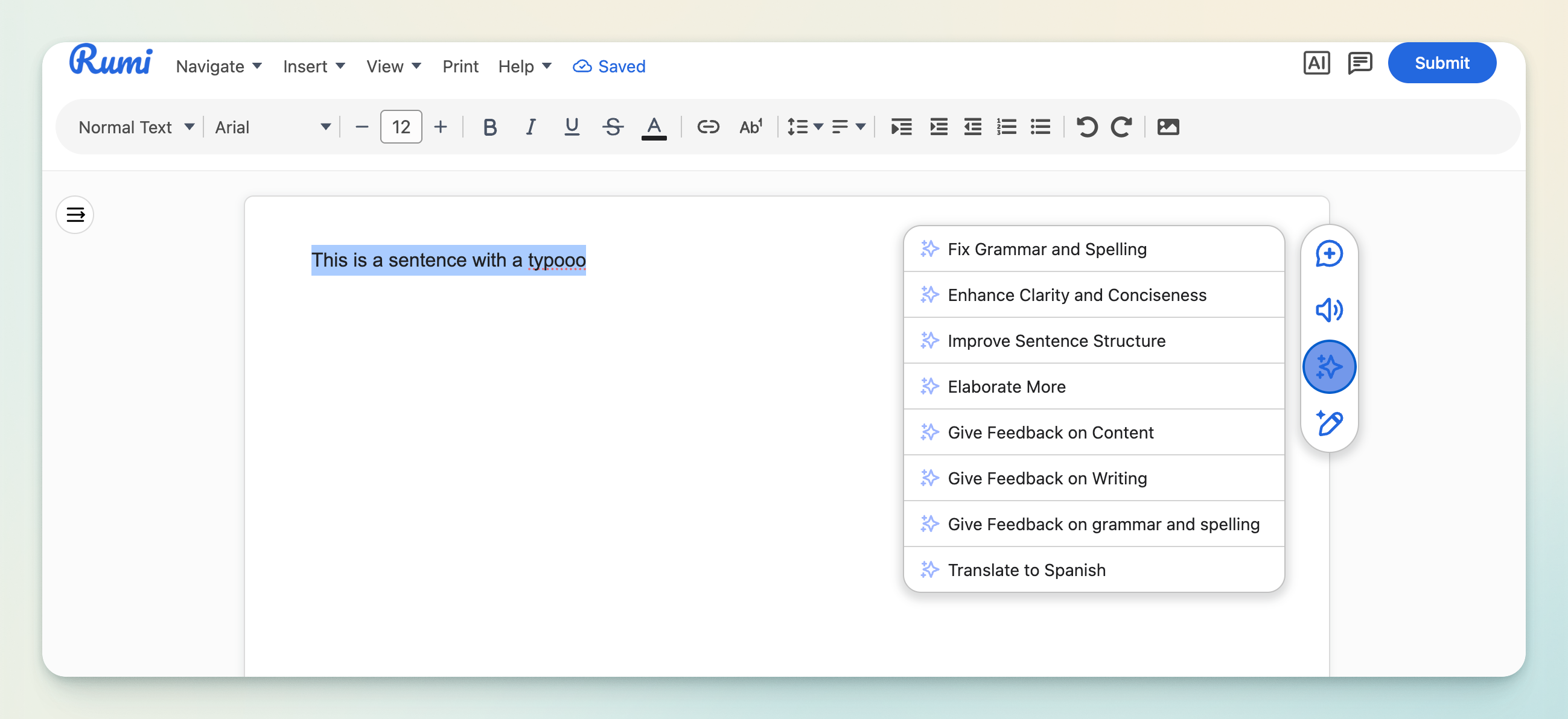Viewport: 1568px width, 719px height.
Task: Click the undo arrow icon
Action: [x=1086, y=127]
